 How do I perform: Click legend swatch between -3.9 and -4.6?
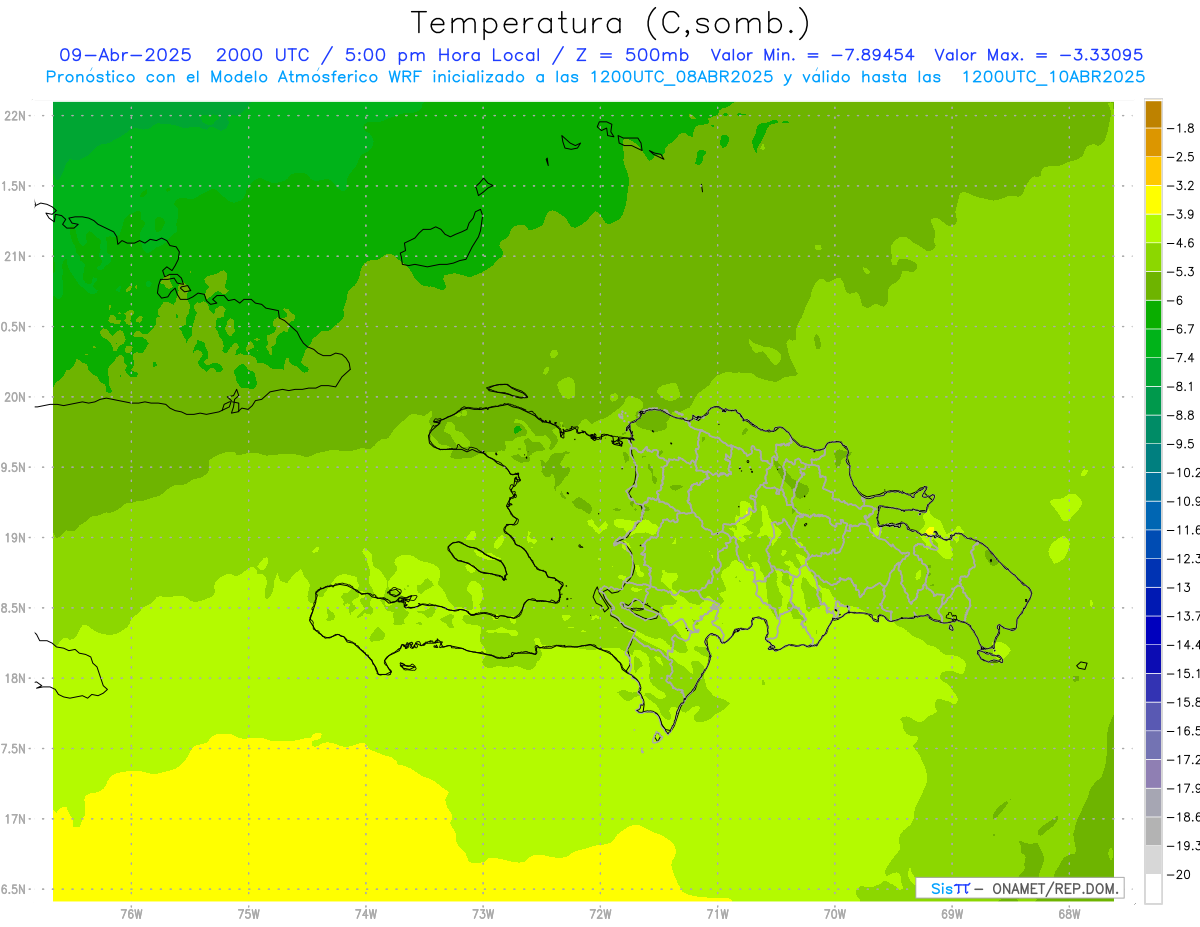(1153, 229)
